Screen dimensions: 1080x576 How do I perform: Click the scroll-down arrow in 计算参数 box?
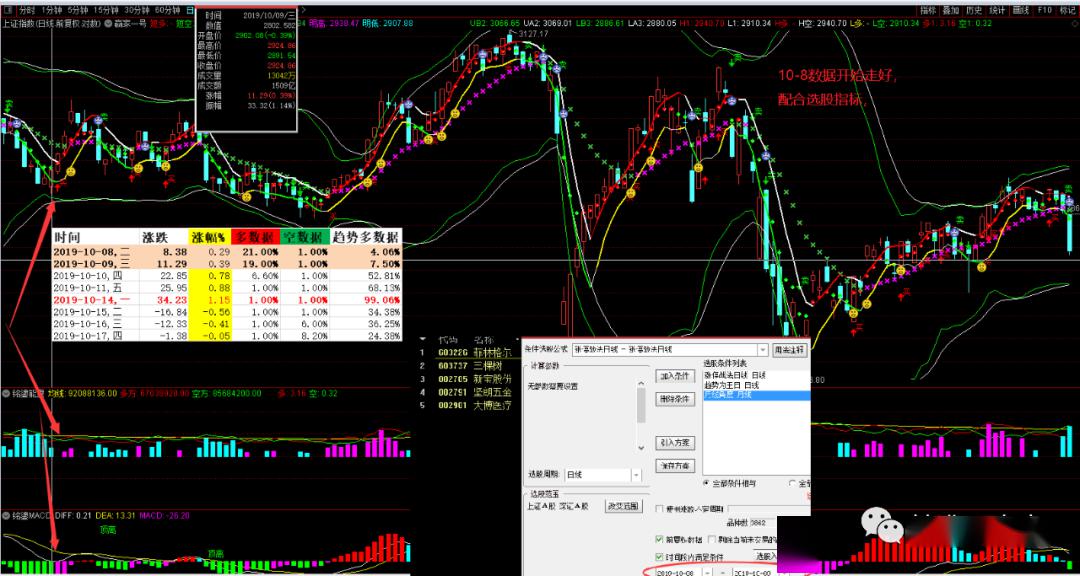641,448
